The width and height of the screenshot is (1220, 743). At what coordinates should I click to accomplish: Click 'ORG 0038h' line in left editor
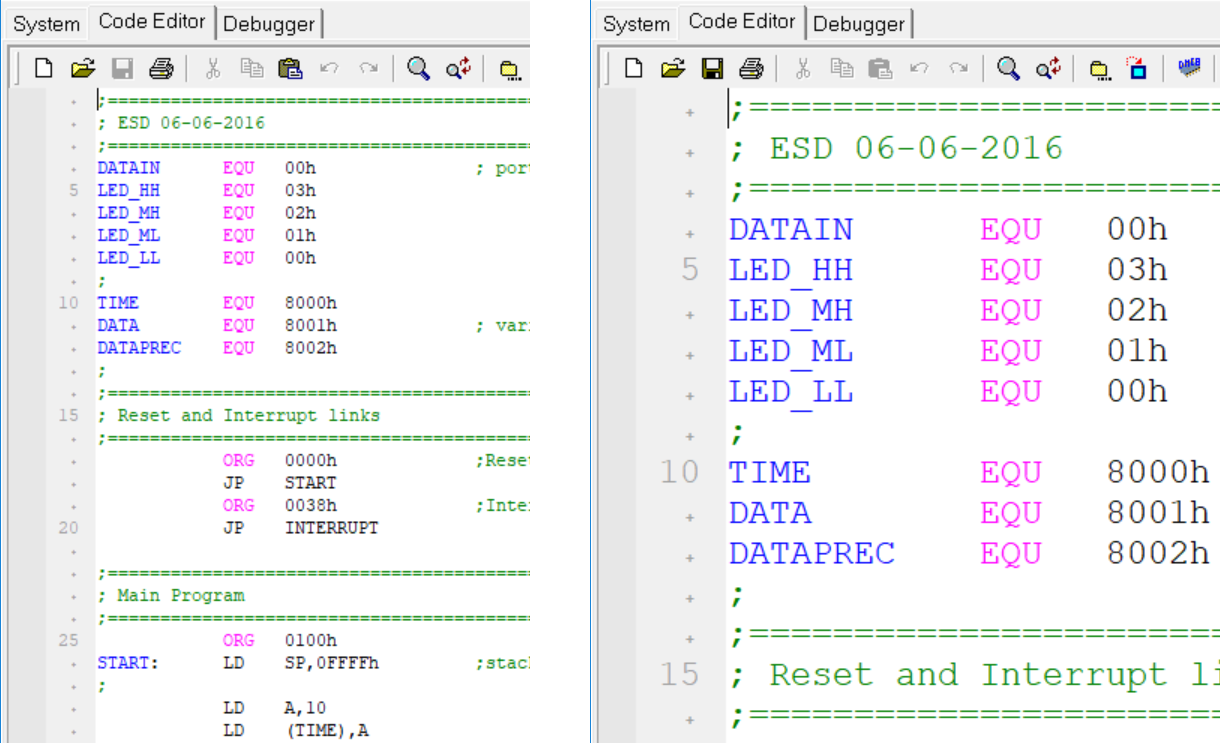pos(280,505)
